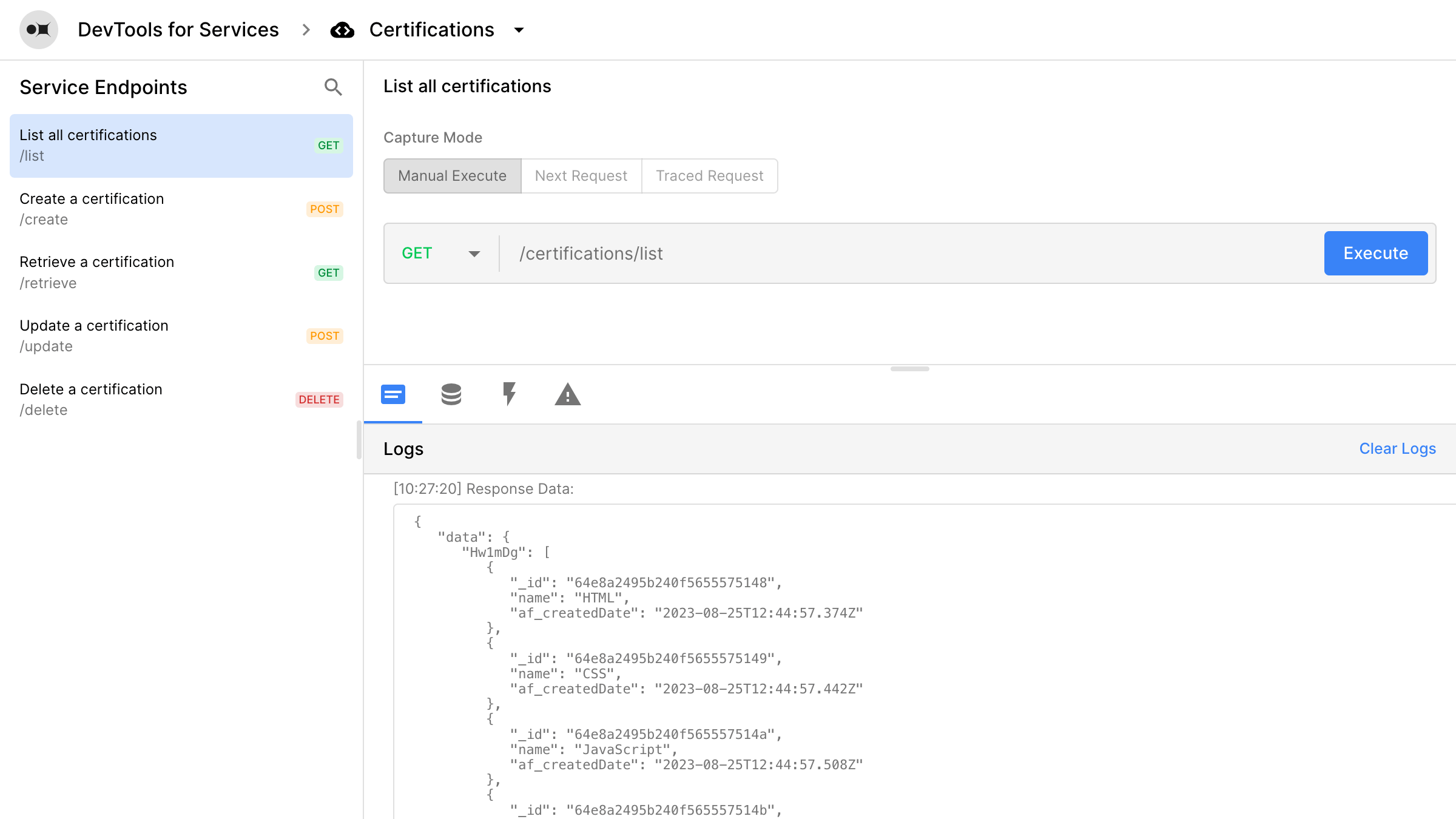Click the breadcrumb chevron separator

[306, 30]
